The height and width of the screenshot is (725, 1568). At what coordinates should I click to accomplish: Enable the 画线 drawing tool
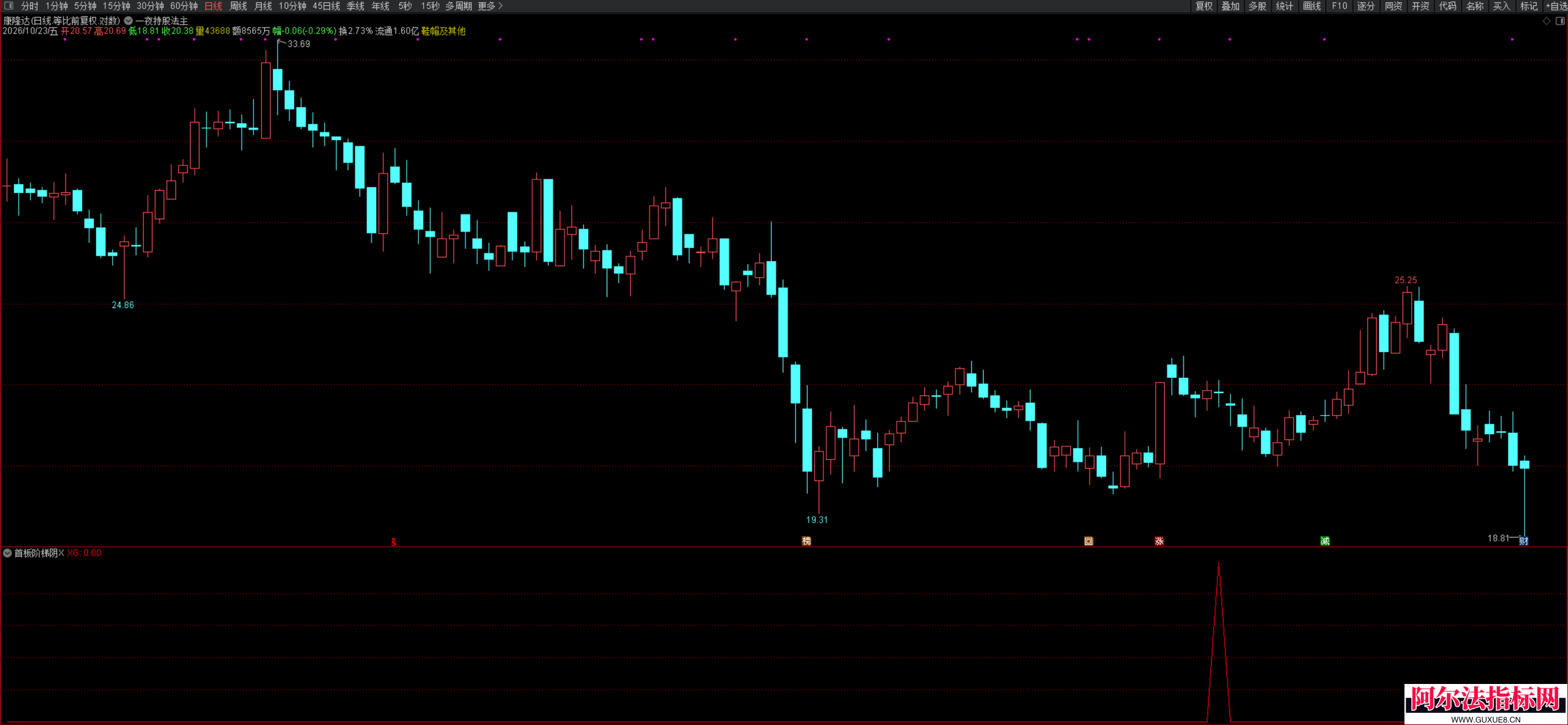coord(1312,6)
